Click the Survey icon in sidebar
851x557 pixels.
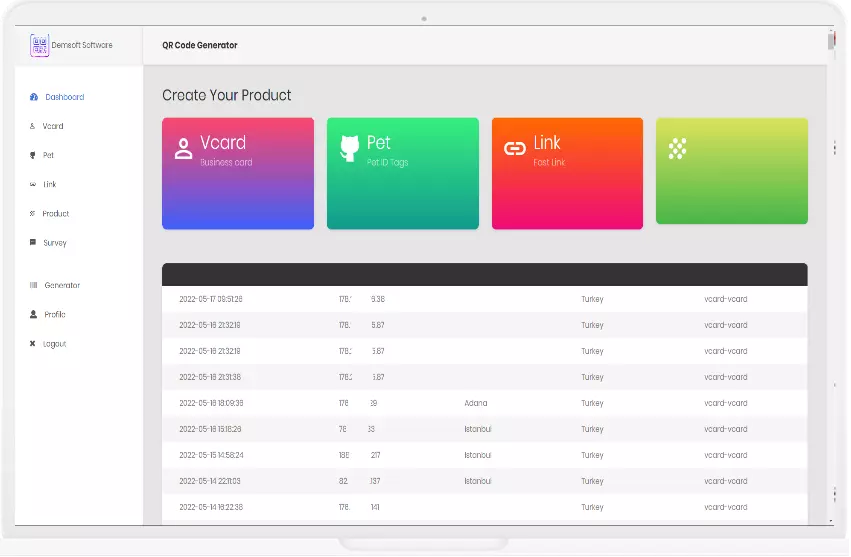(x=33, y=242)
